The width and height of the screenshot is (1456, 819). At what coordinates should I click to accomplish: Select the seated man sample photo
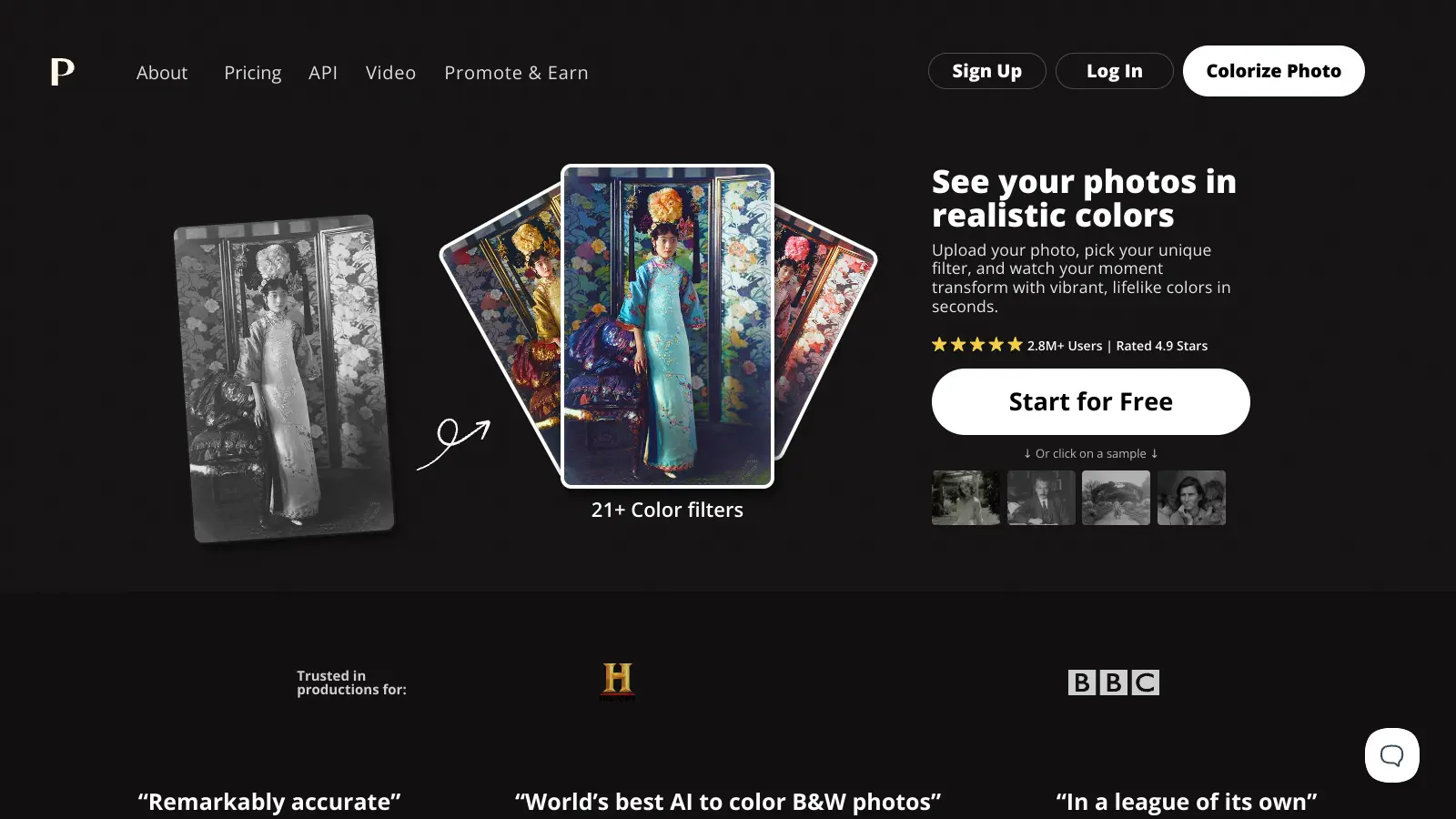1041,498
